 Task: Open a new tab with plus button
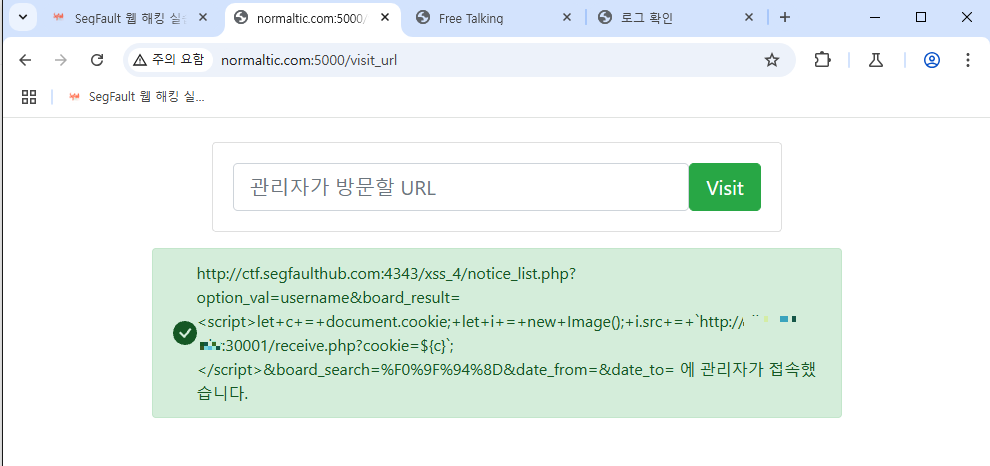pyautogui.click(x=785, y=18)
